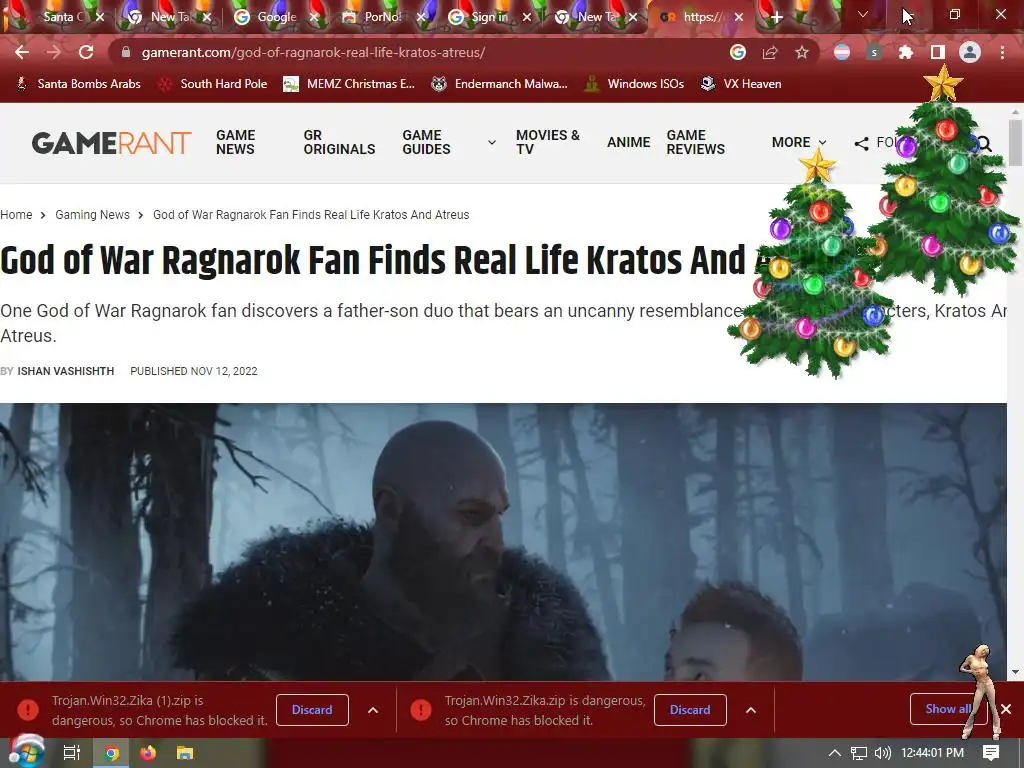Open the tab search dropdown arrow
The height and width of the screenshot is (768, 1024).
[x=863, y=14]
